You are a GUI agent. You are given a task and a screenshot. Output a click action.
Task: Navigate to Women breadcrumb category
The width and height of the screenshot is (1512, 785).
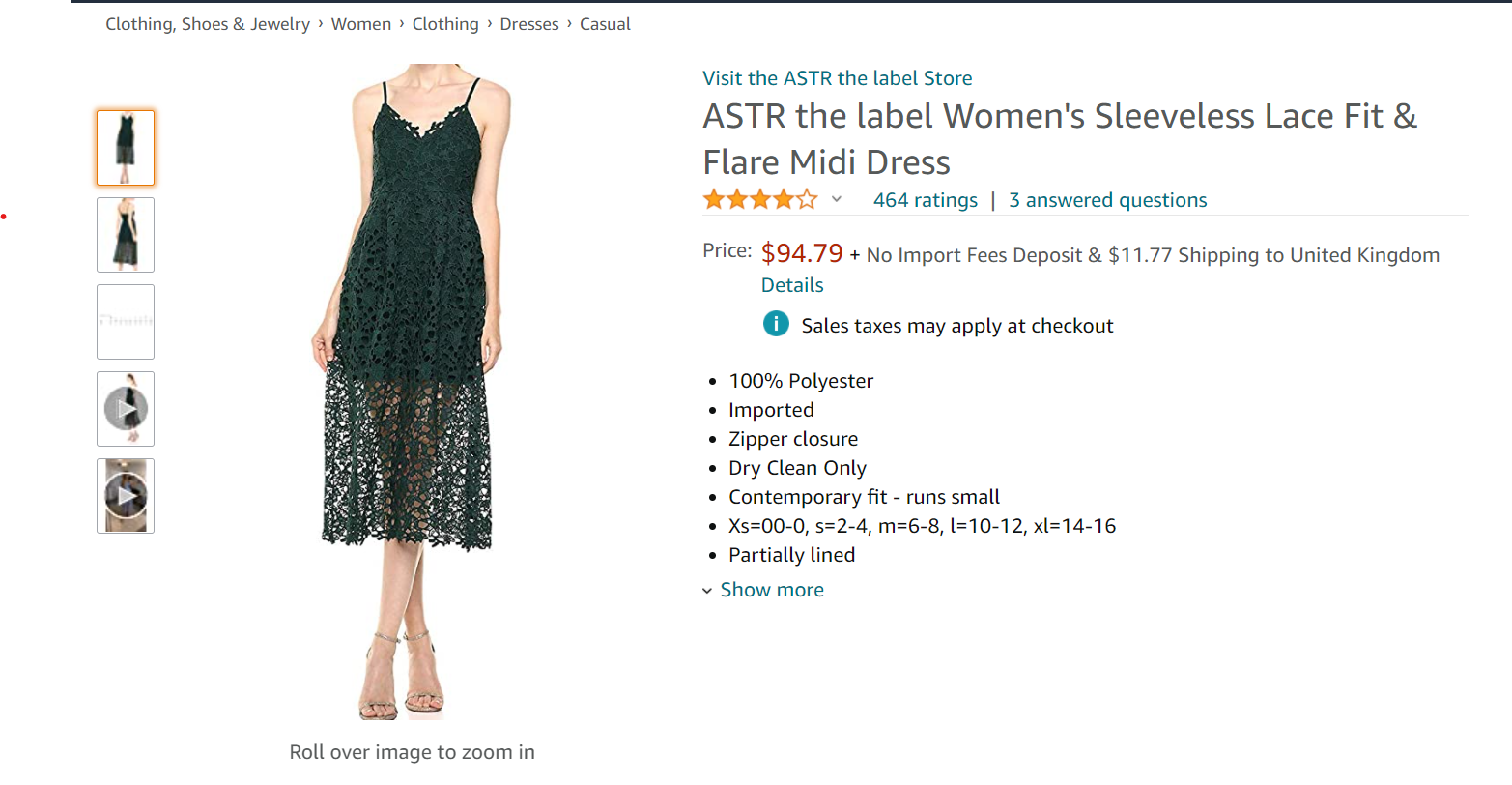[361, 24]
